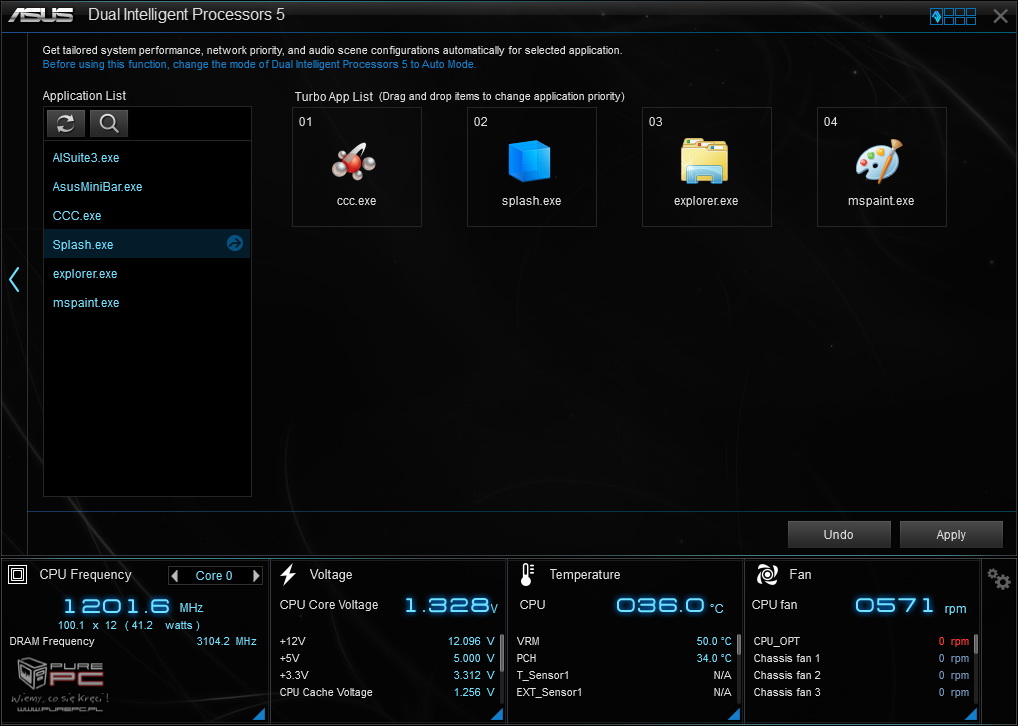
Task: Click the Chassis fan 2 row label
Action: [x=787, y=675]
